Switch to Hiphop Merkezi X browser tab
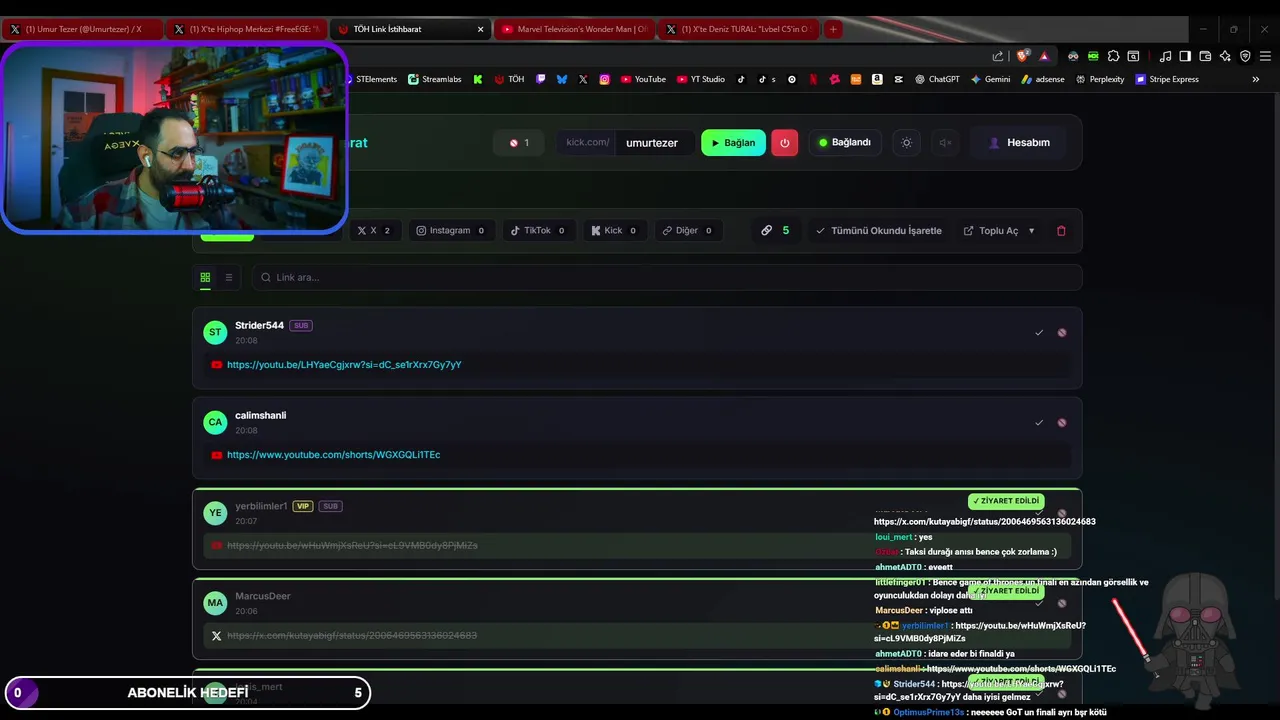Screen dimensions: 1280x720 [x=246, y=29]
